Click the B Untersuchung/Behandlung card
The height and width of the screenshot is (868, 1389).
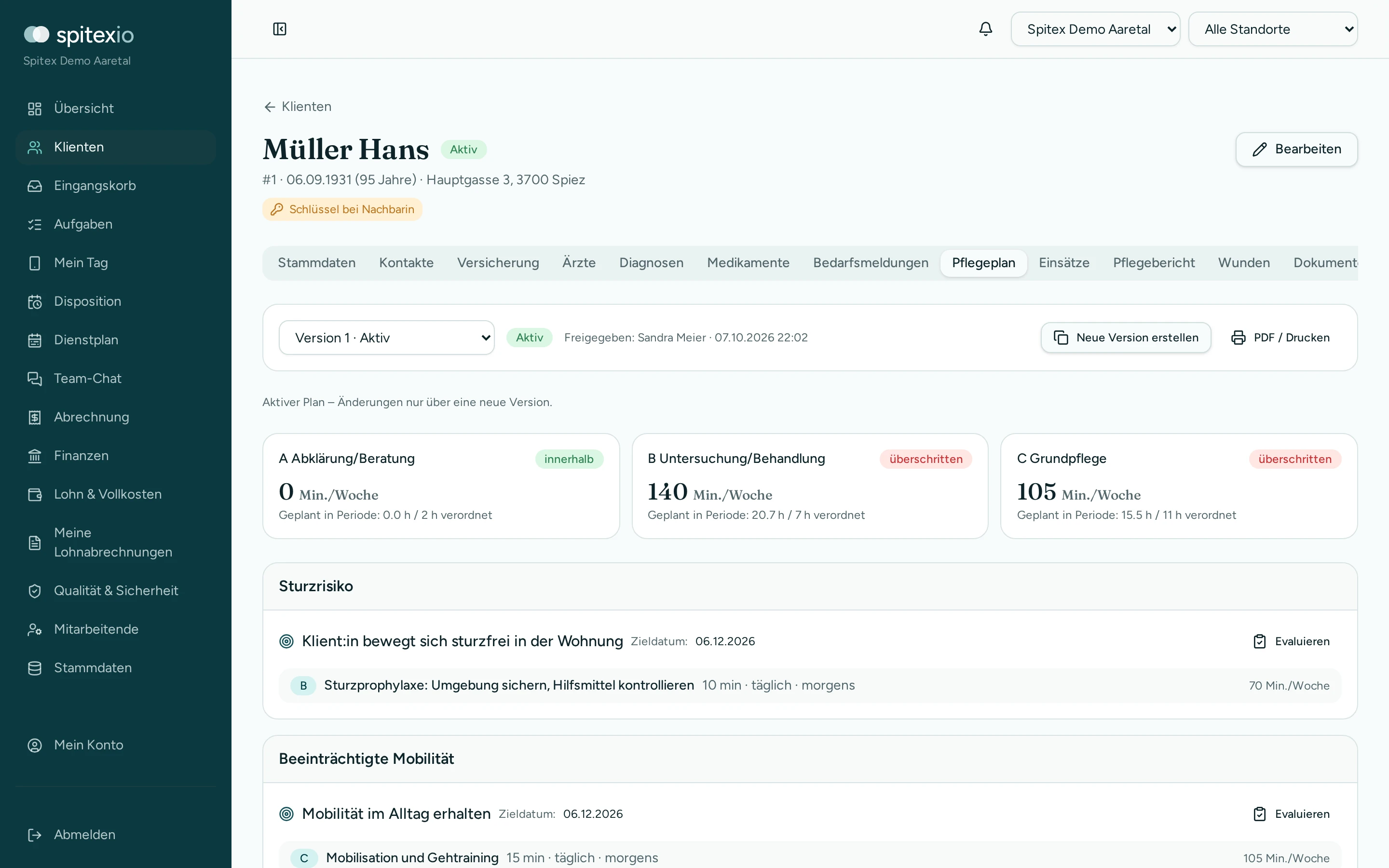pos(810,486)
